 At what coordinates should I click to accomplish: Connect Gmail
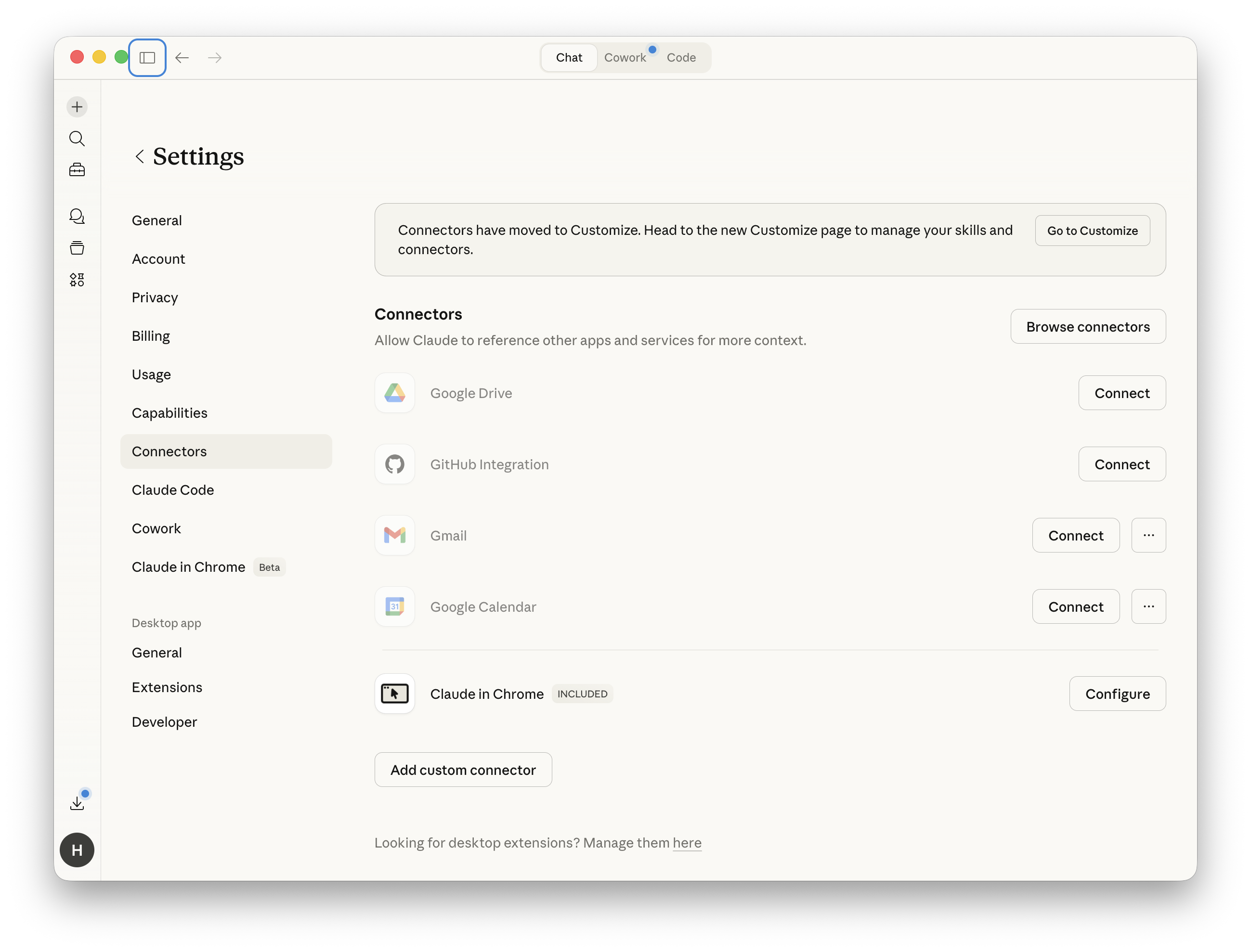pos(1075,535)
